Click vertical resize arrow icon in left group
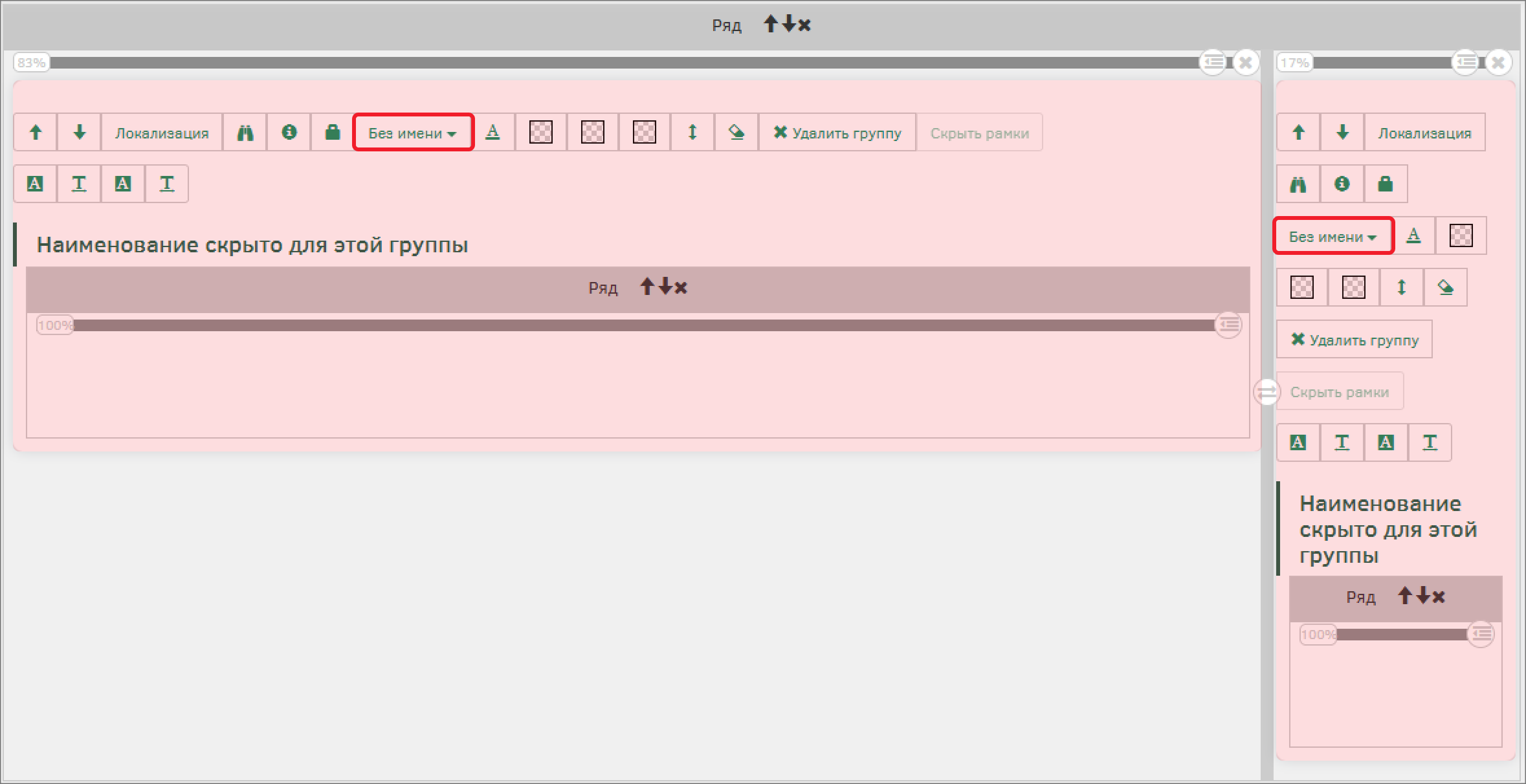 coord(692,133)
